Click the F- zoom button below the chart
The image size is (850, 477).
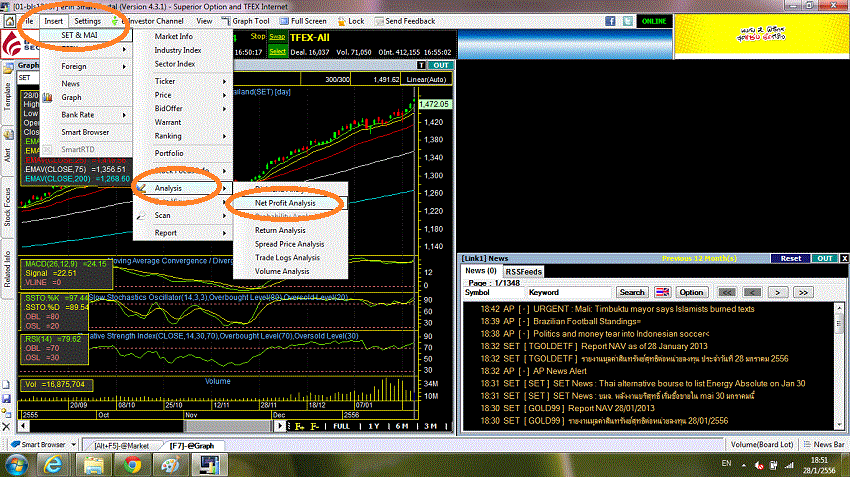click(x=314, y=427)
